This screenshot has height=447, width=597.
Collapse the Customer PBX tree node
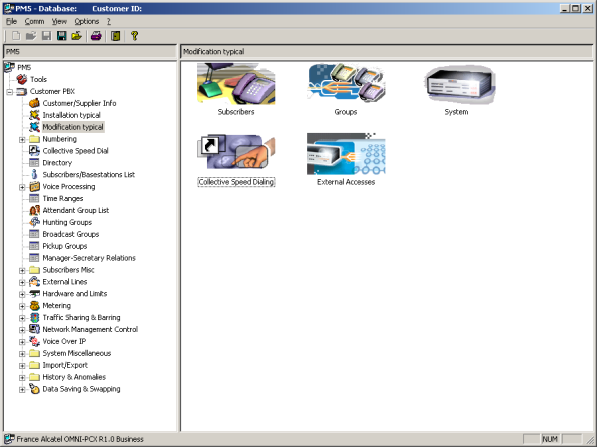[x=10, y=92]
